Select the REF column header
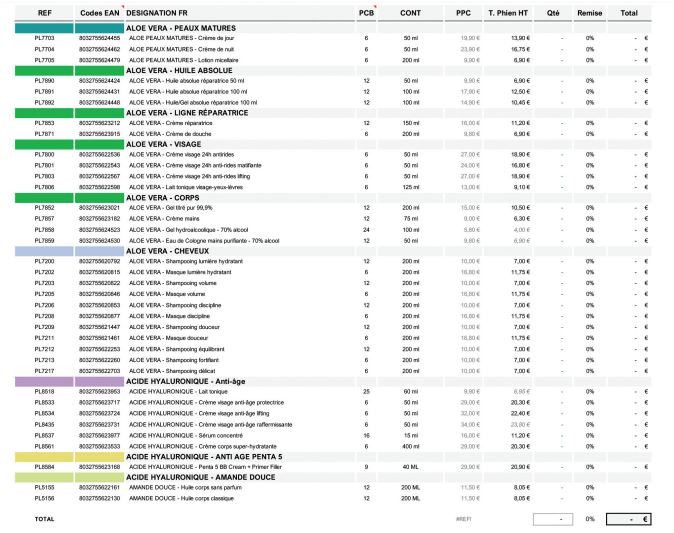Image resolution: width=674 pixels, height=533 pixels. click(x=44, y=13)
